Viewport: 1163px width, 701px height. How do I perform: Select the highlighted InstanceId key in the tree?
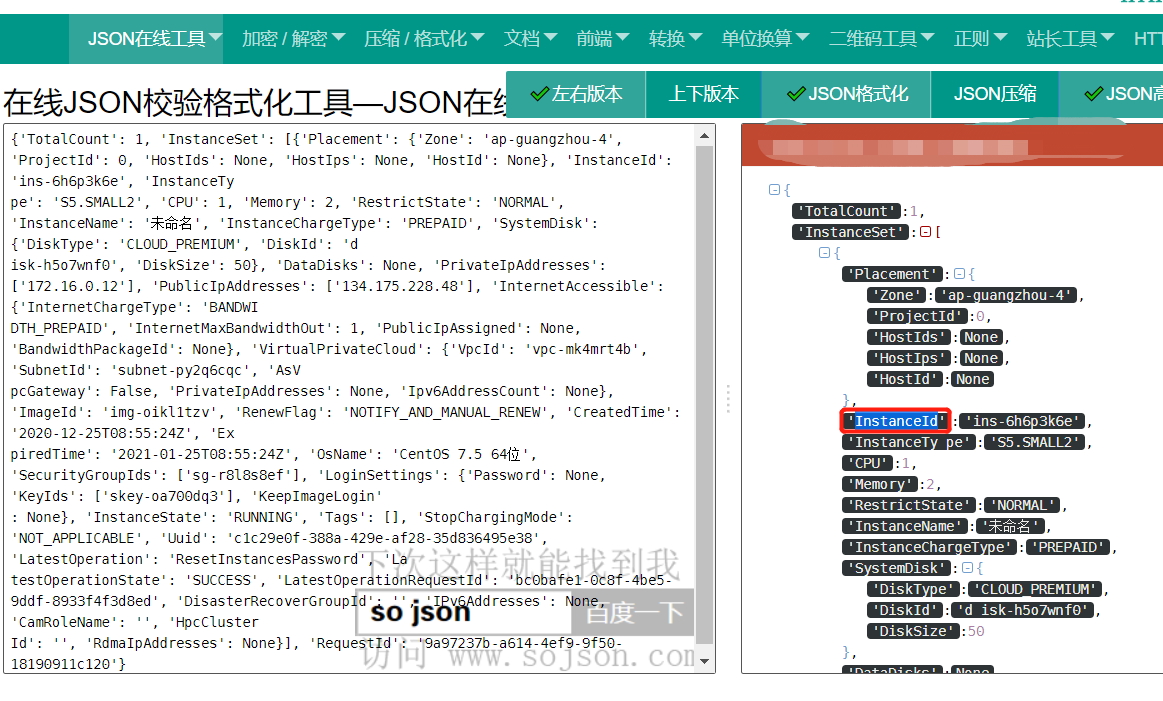tap(895, 420)
